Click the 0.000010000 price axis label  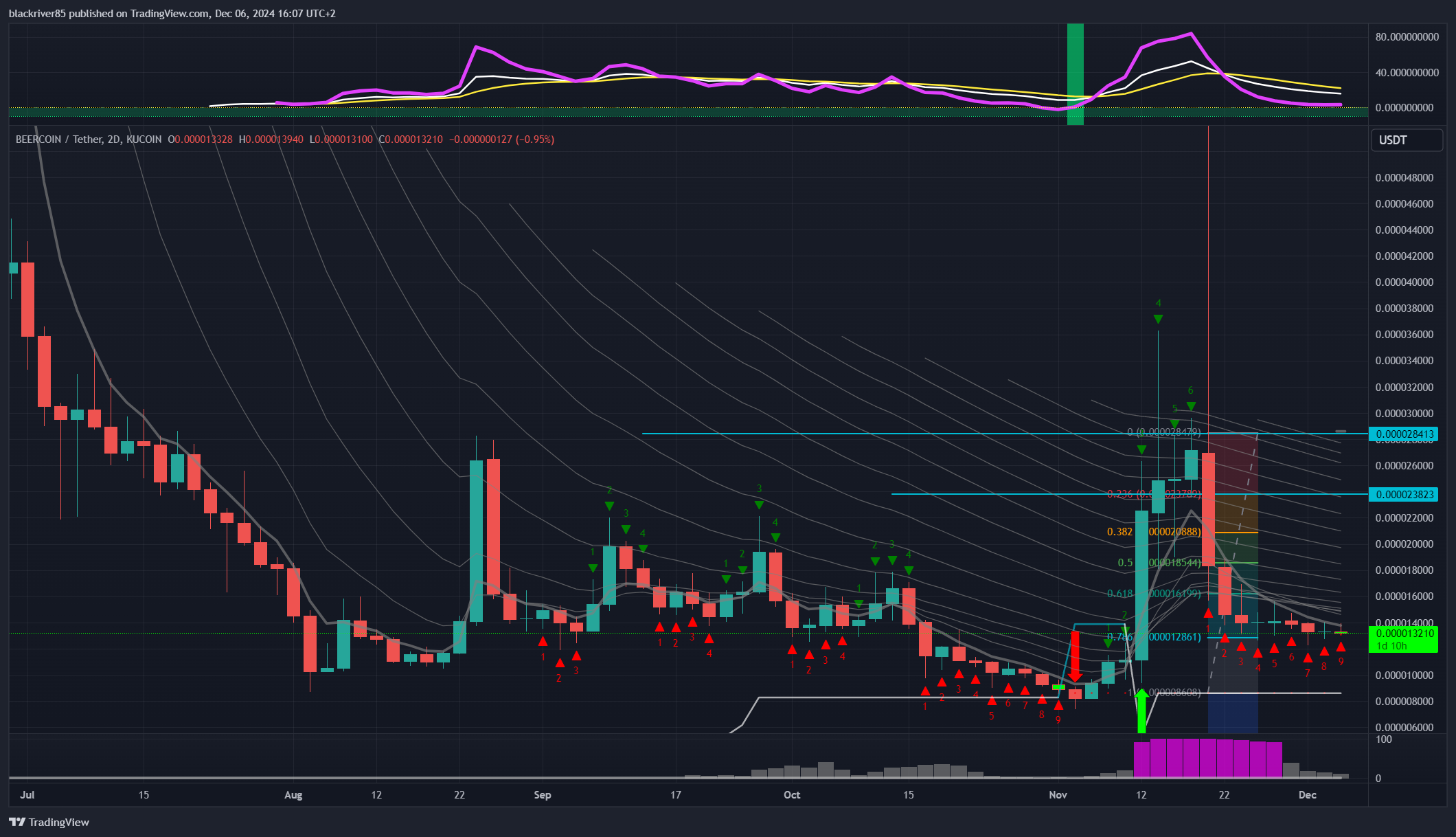[1404, 676]
